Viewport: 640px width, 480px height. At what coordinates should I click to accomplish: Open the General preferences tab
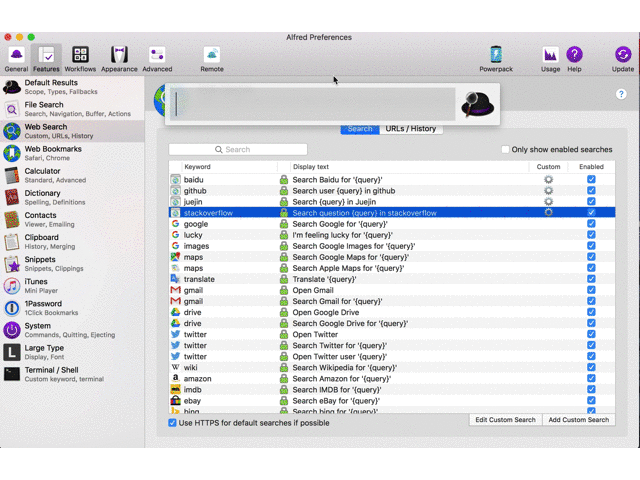tap(16, 59)
